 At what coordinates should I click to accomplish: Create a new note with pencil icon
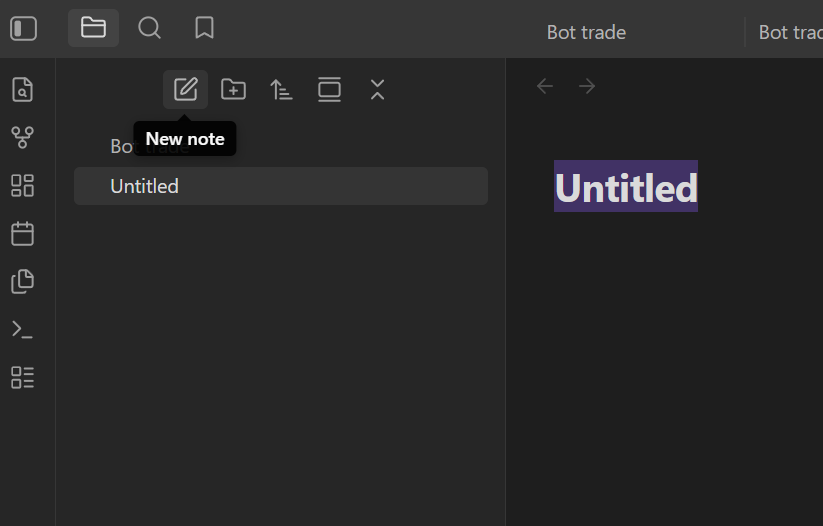185,89
